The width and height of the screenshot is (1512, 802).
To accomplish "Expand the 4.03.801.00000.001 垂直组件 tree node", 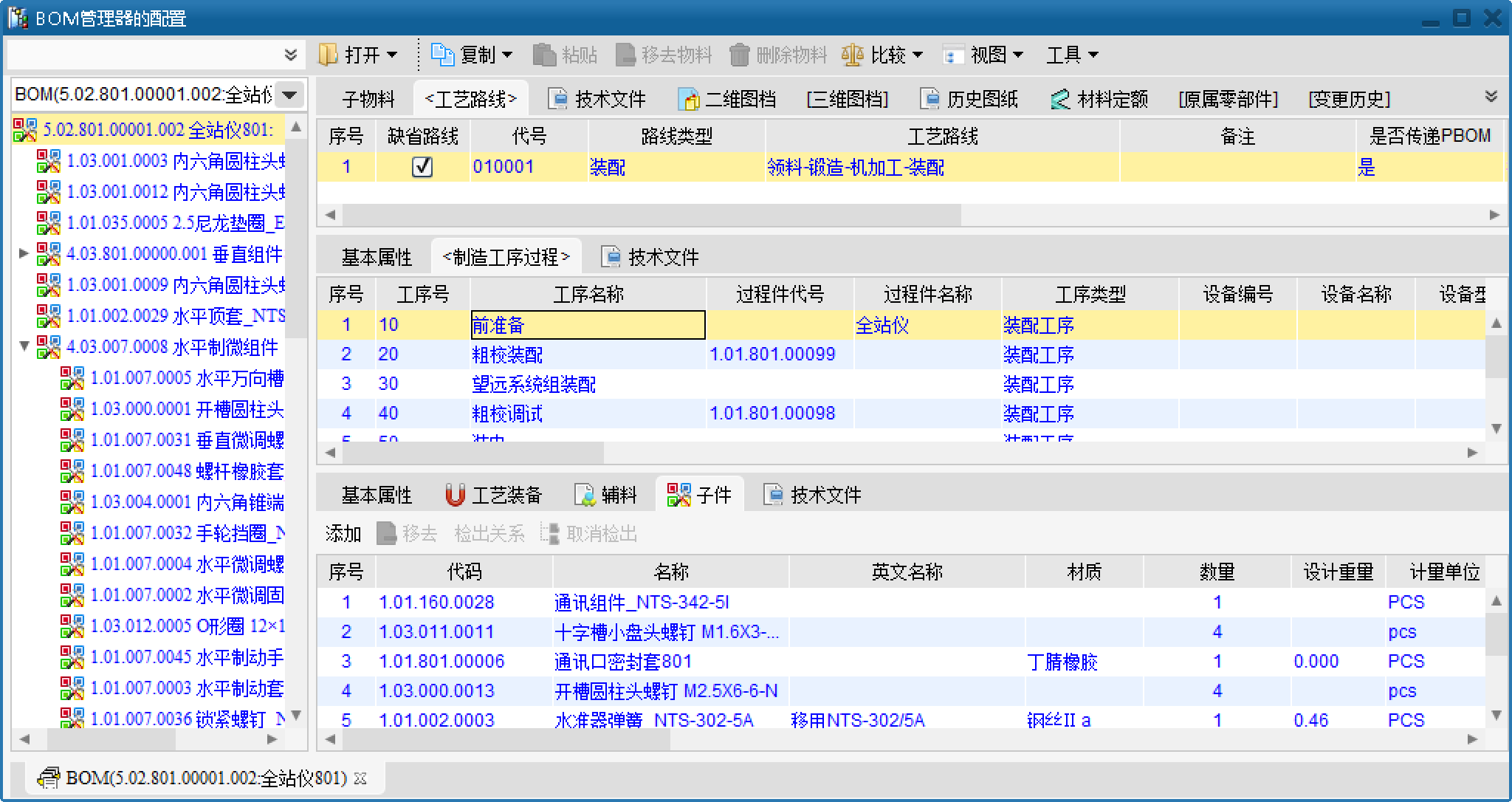I will (x=24, y=254).
